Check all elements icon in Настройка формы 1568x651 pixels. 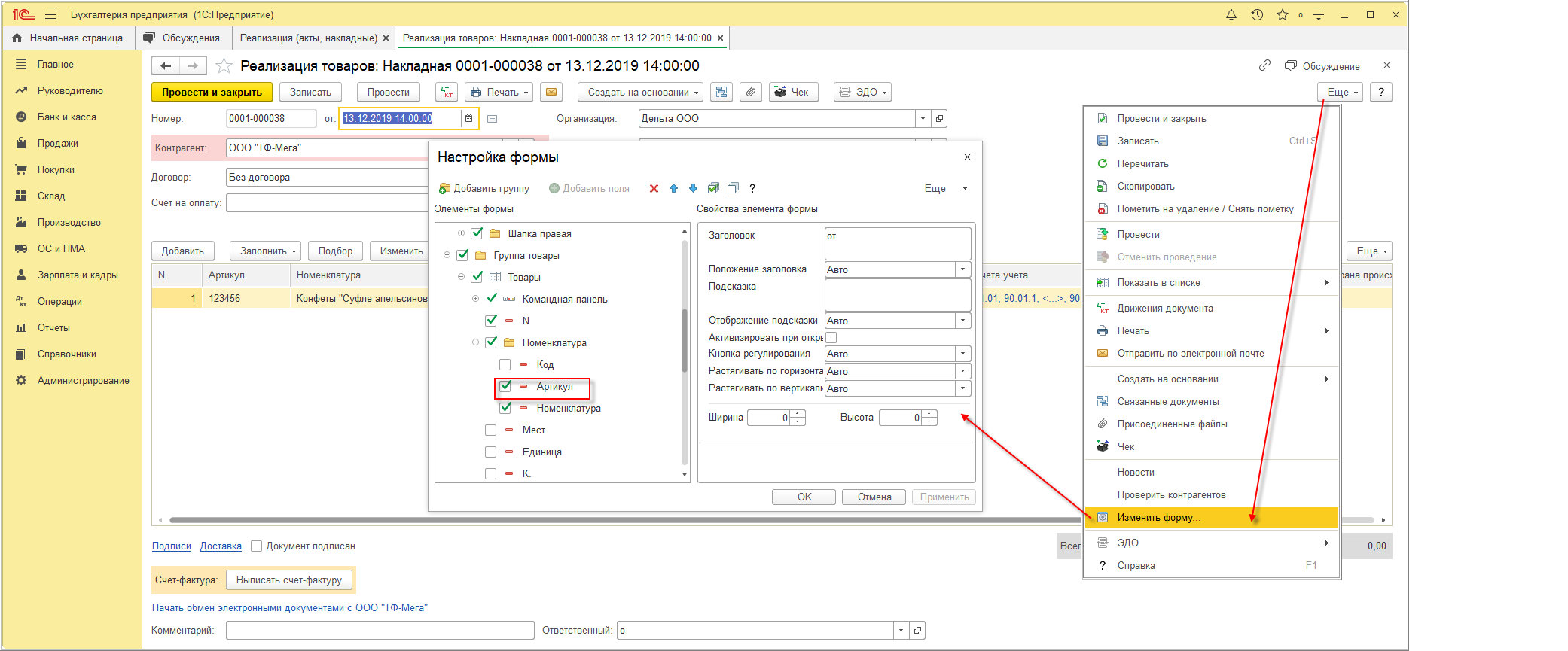713,188
